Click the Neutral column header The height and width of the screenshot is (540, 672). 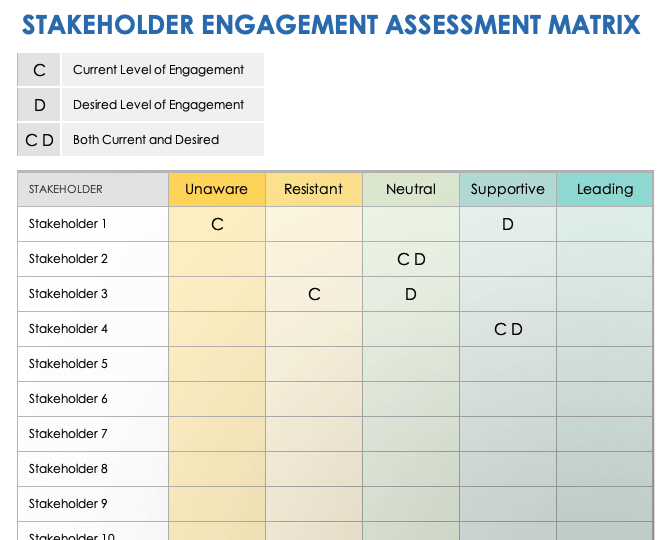click(410, 189)
